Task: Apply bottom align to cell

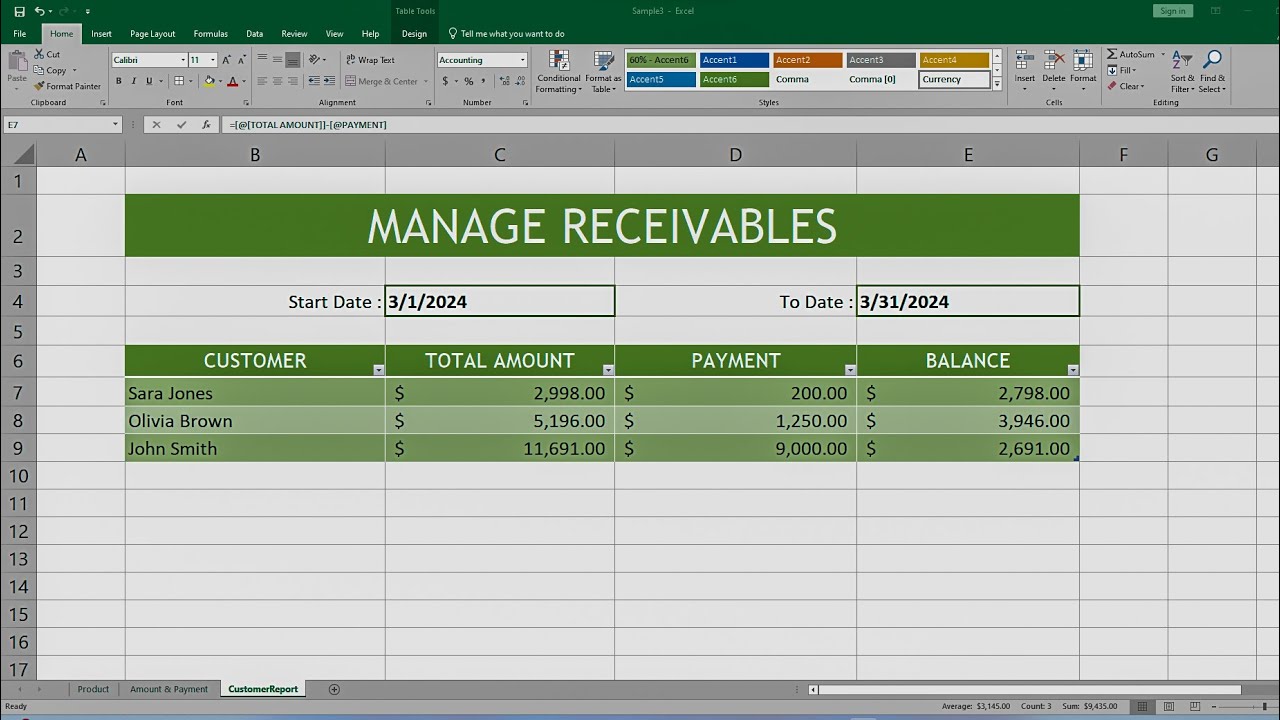Action: pos(293,60)
